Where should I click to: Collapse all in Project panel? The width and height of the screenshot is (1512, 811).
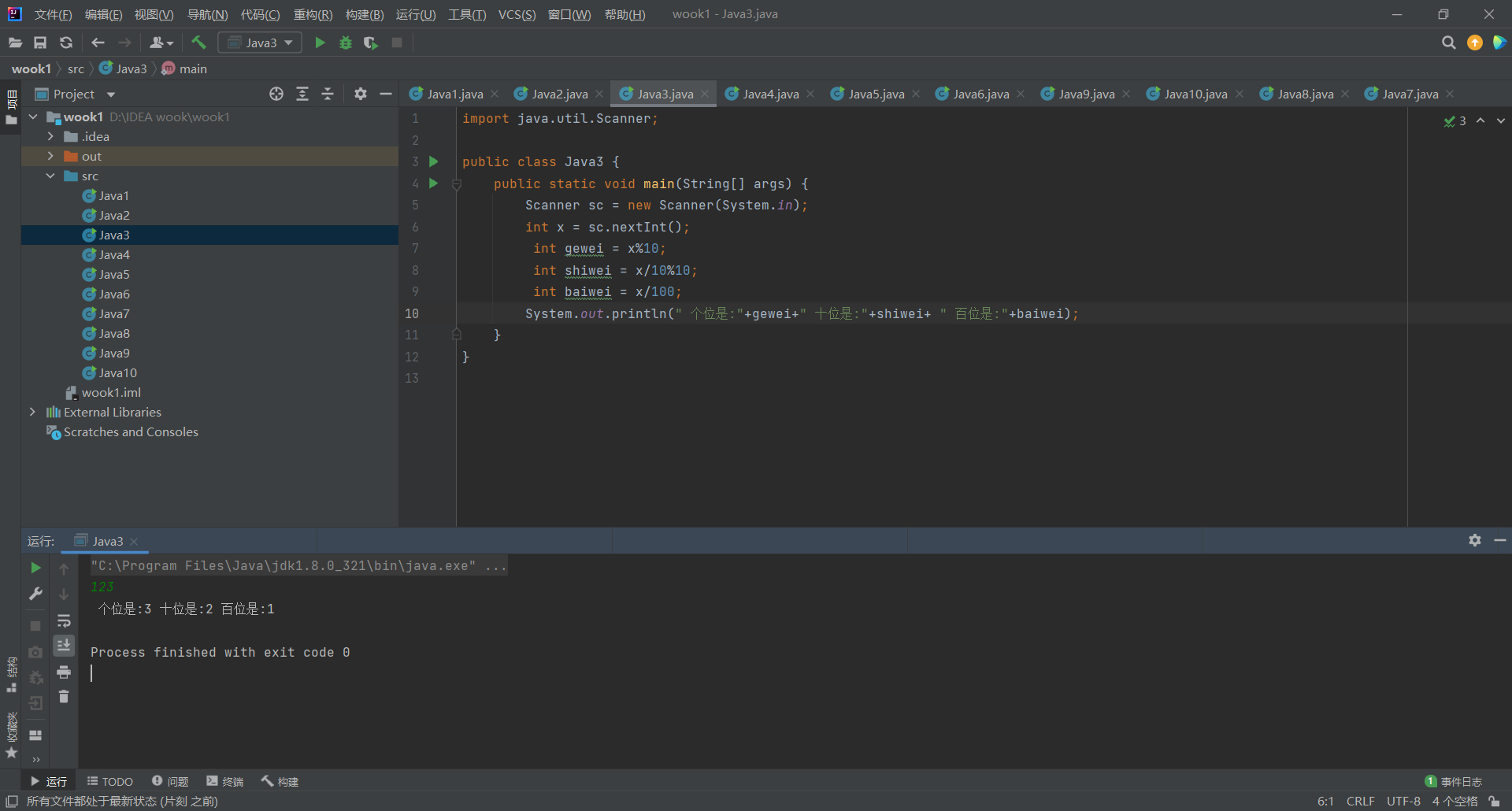[x=328, y=94]
